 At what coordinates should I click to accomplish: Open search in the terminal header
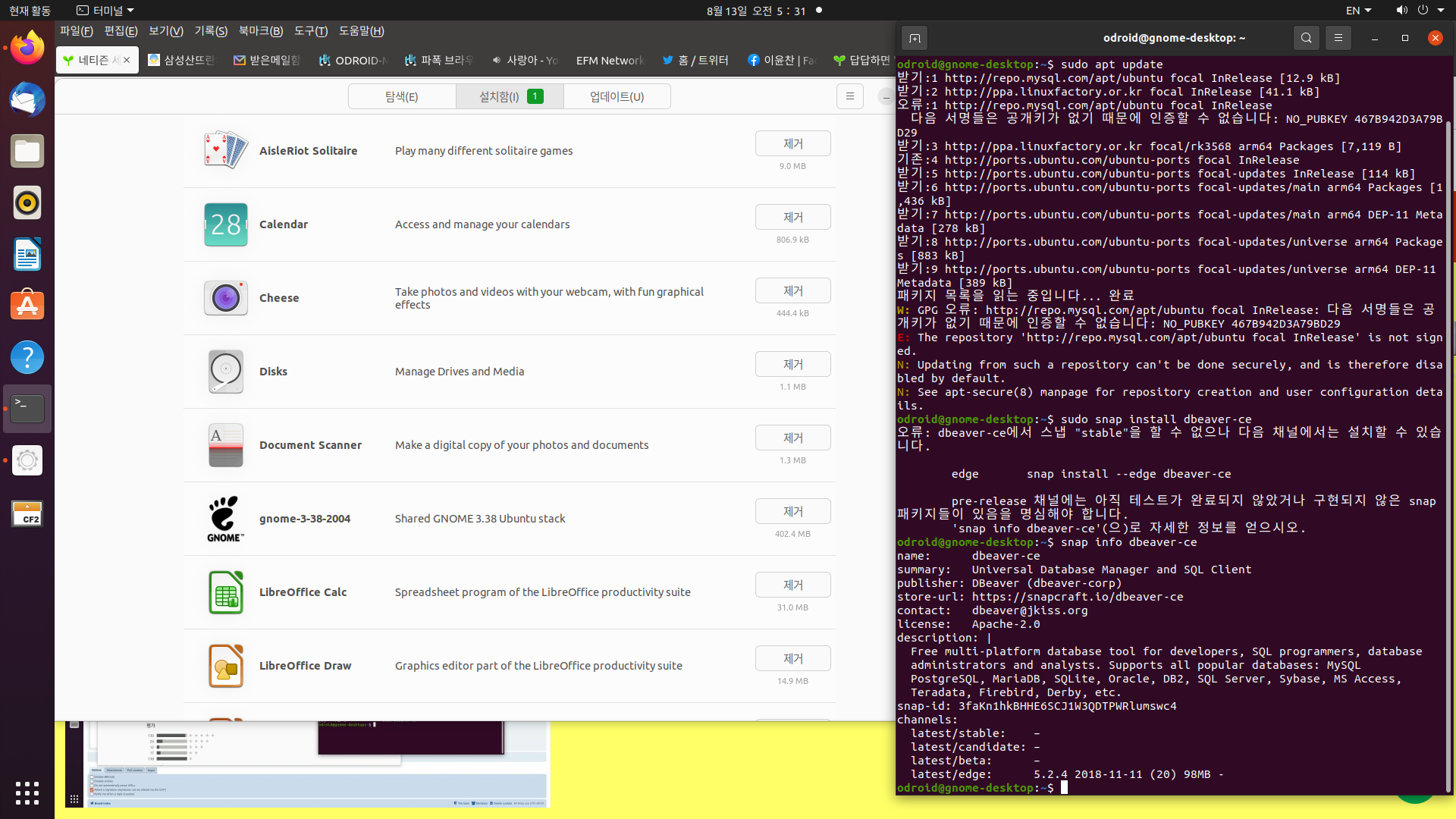click(x=1306, y=38)
